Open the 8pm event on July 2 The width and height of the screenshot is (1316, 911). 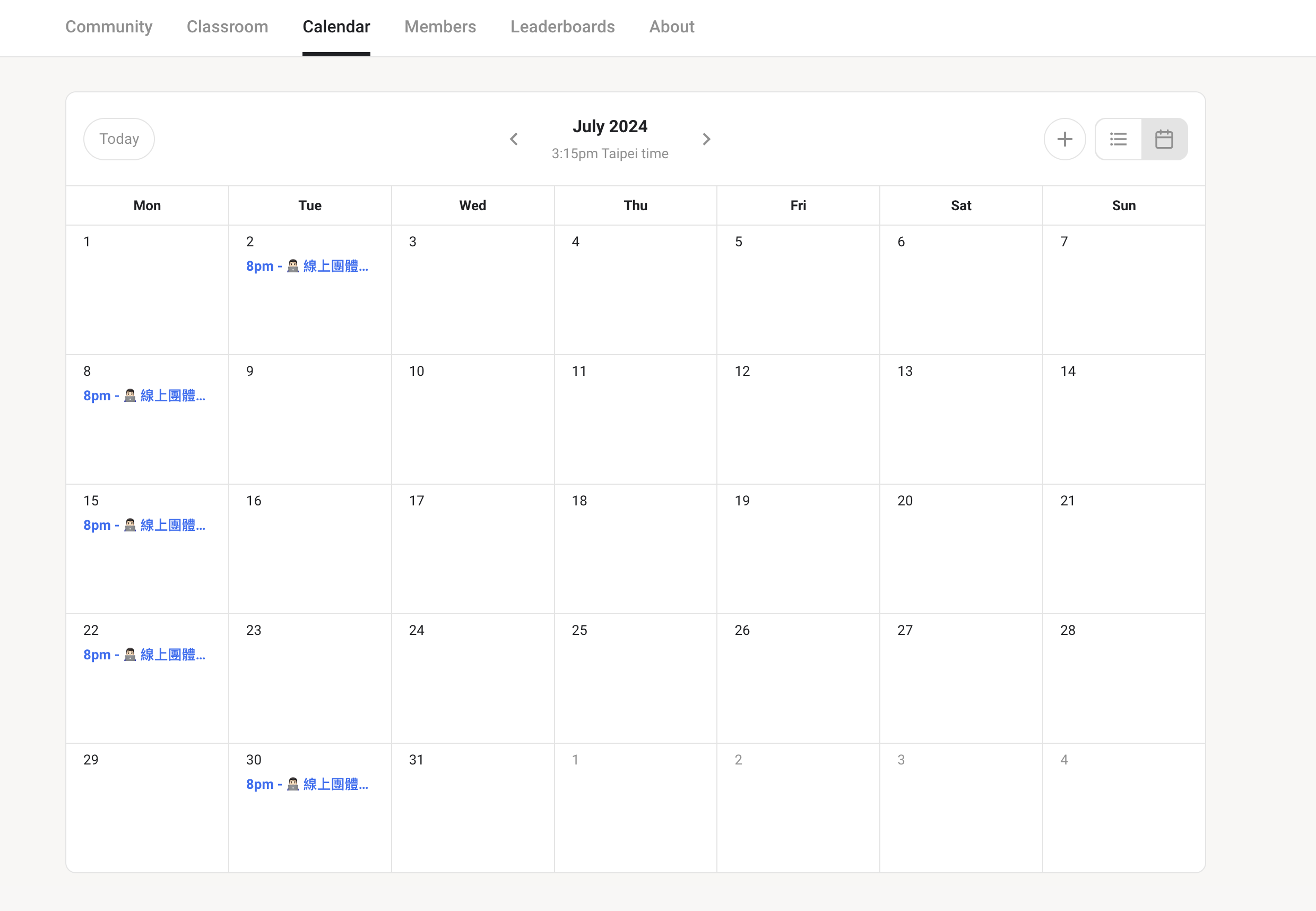click(x=307, y=266)
